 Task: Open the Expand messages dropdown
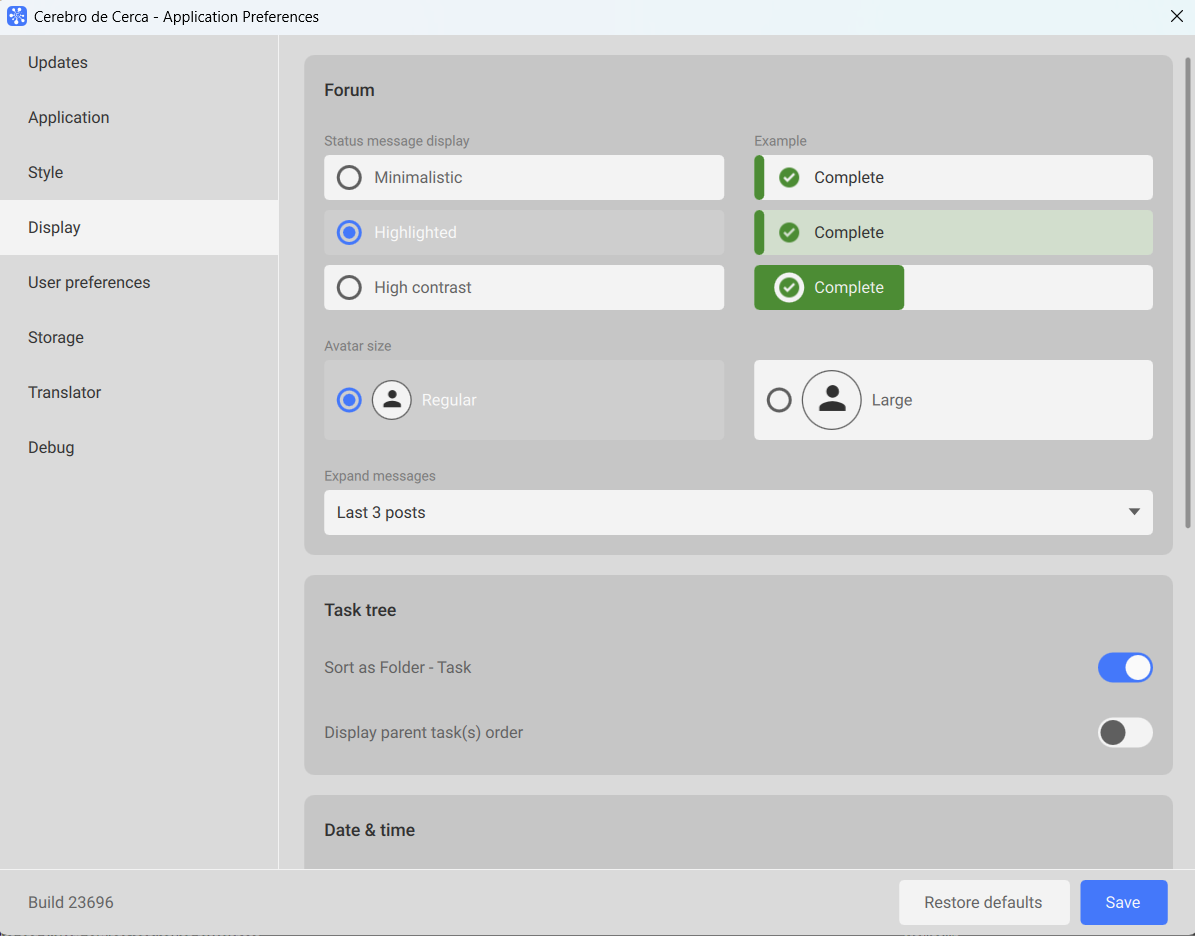737,513
